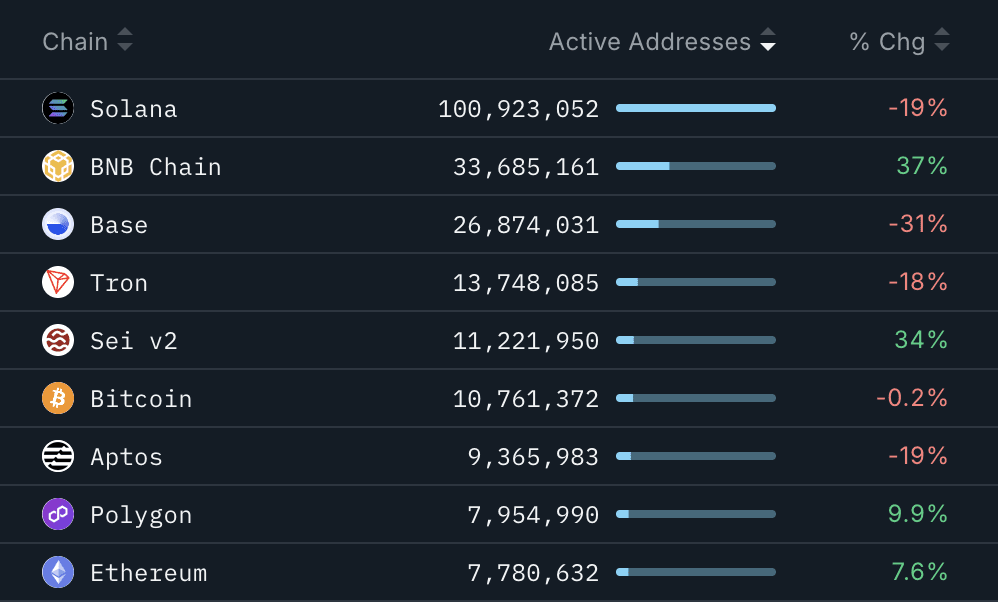Select the Chain column header

pos(75,41)
